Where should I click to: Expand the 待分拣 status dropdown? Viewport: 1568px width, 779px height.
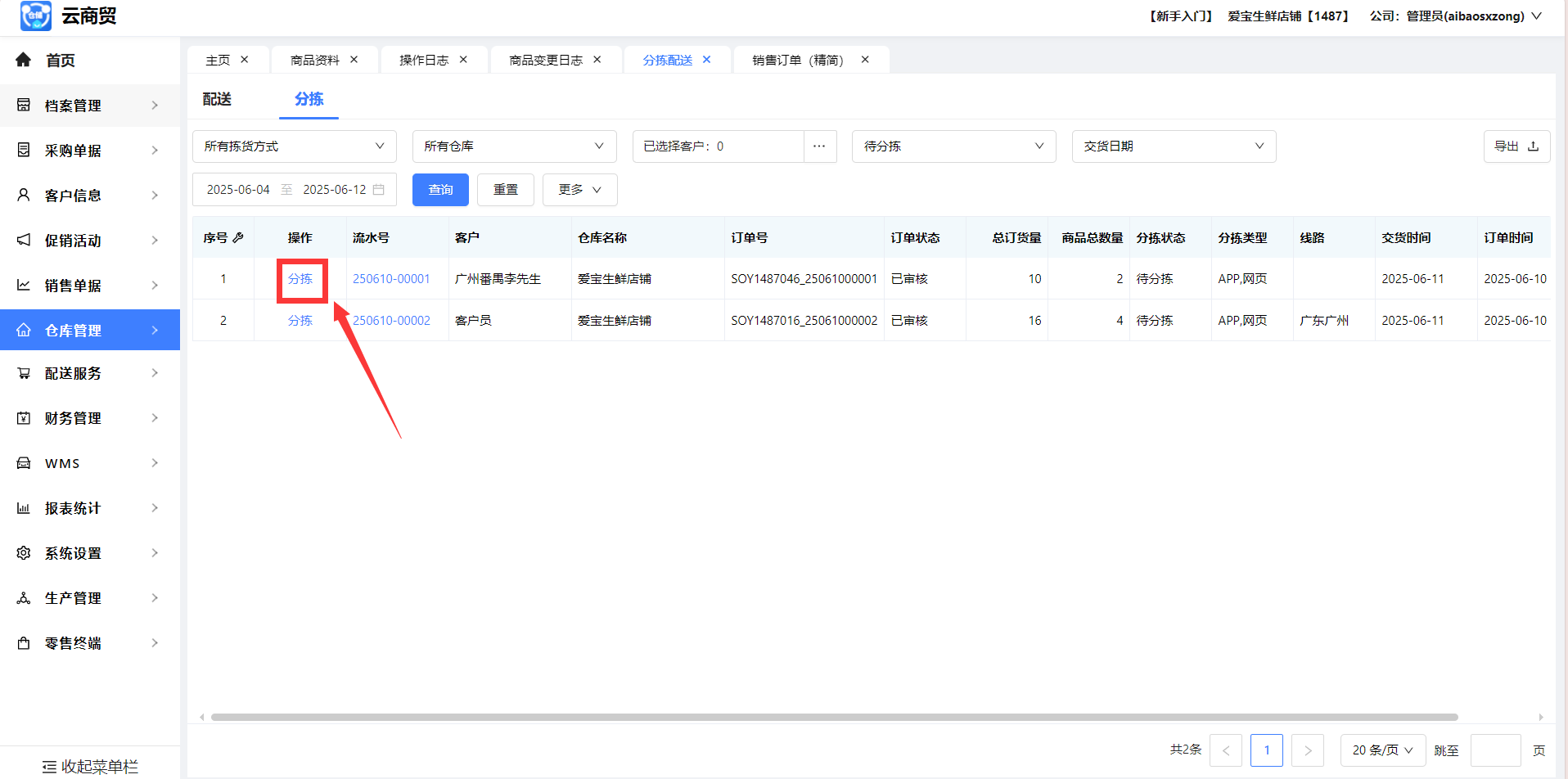click(x=953, y=146)
